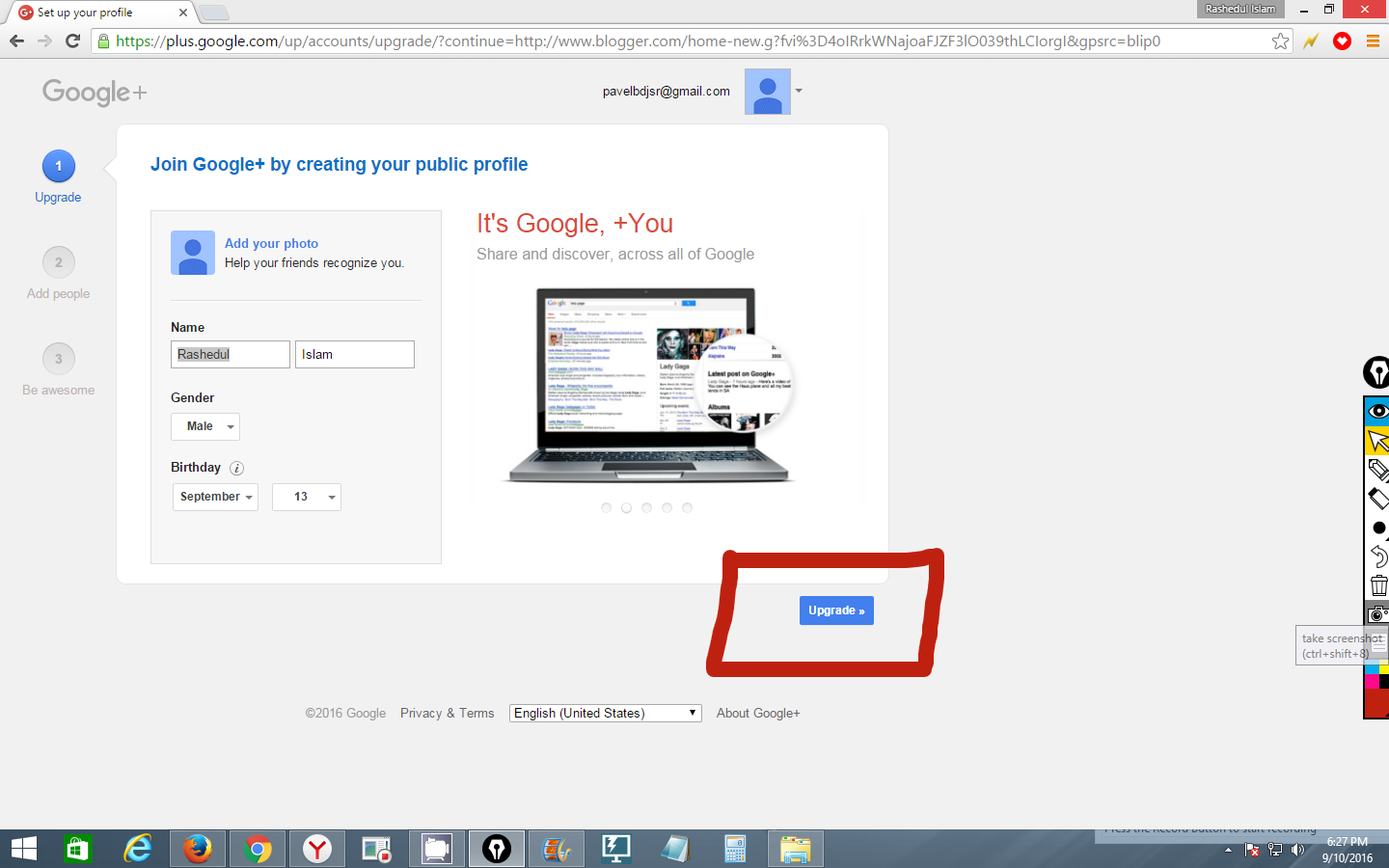Click the address bar URL
This screenshot has width=1389, height=868.
pos(638,41)
